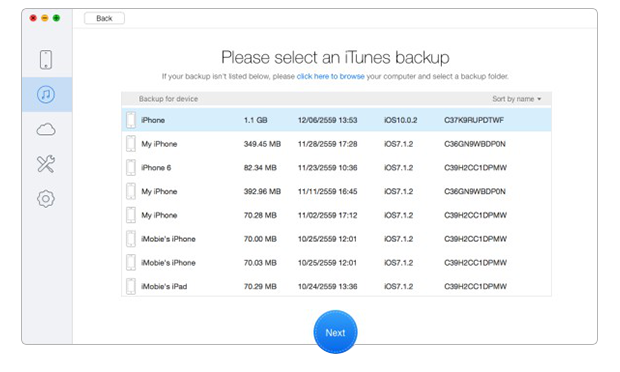Click the '12/06/2559 13:53' date
The height and width of the screenshot is (372, 620).
pos(327,120)
